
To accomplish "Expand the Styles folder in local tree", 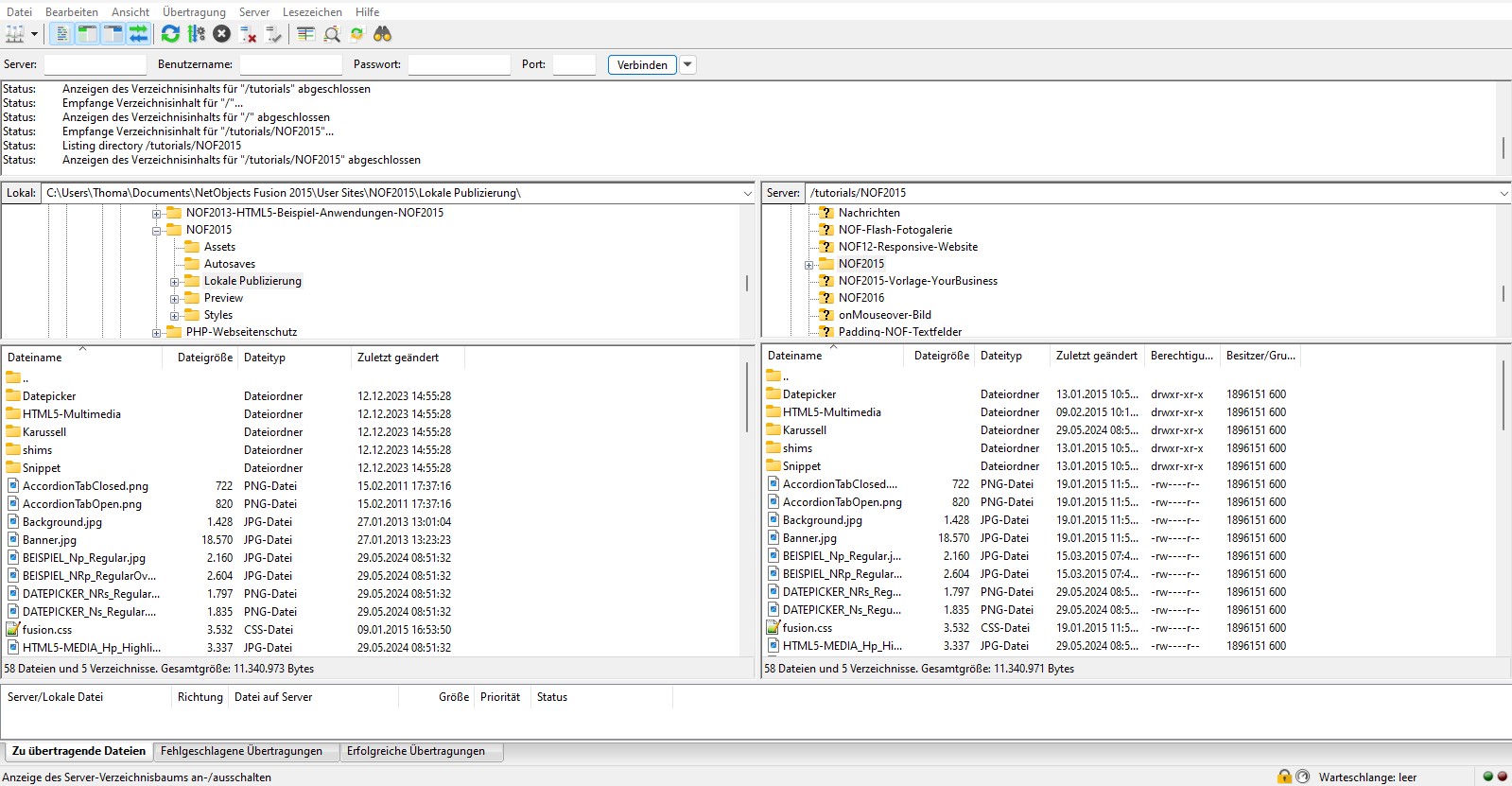I will tap(174, 316).
